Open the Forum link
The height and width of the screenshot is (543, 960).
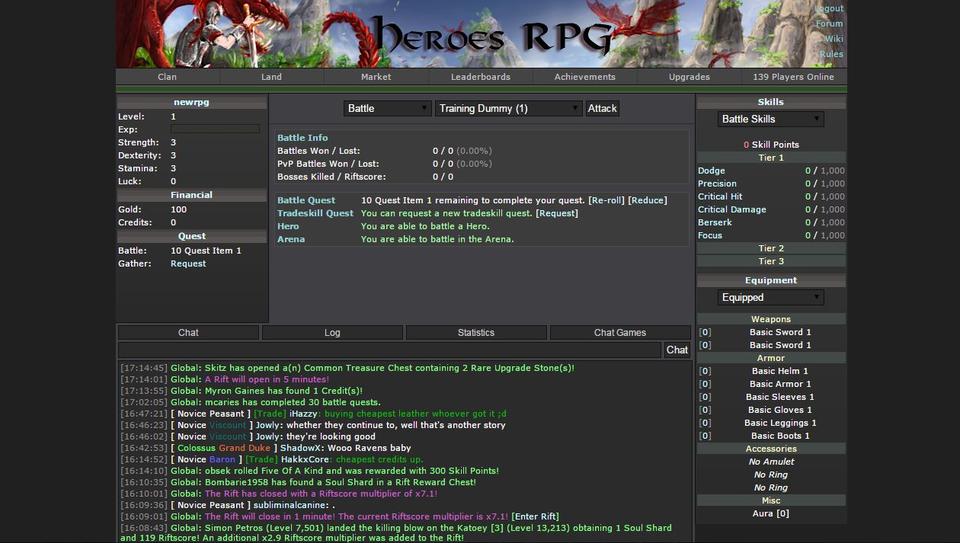[x=830, y=23]
